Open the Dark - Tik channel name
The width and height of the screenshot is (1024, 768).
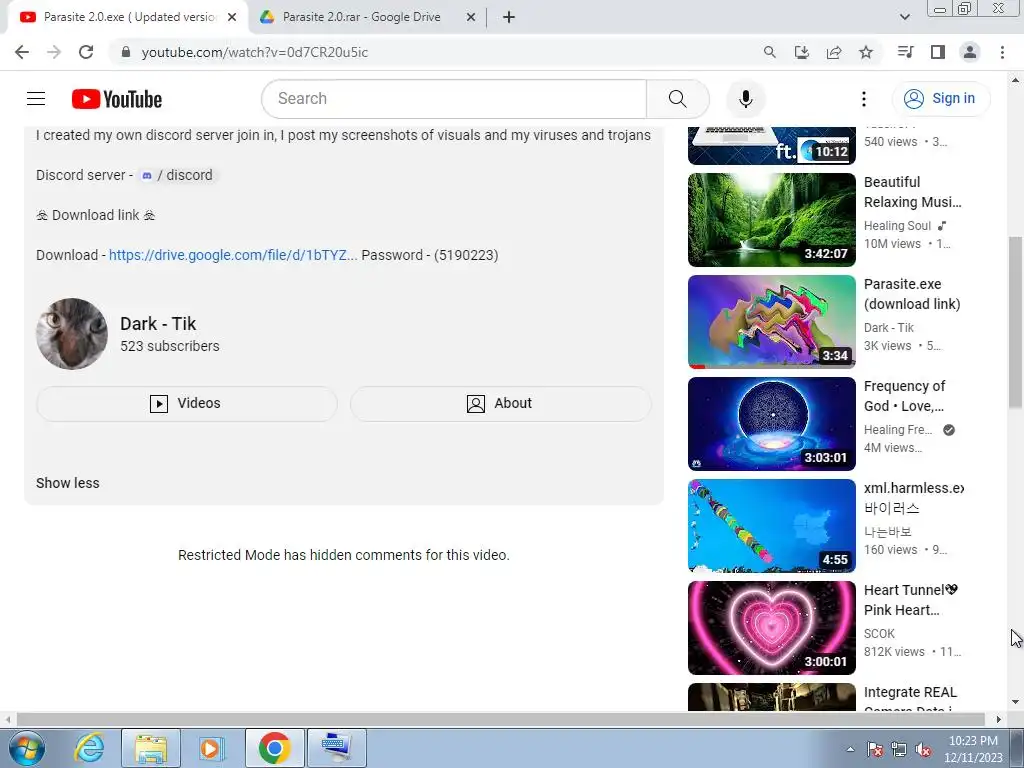coord(158,323)
